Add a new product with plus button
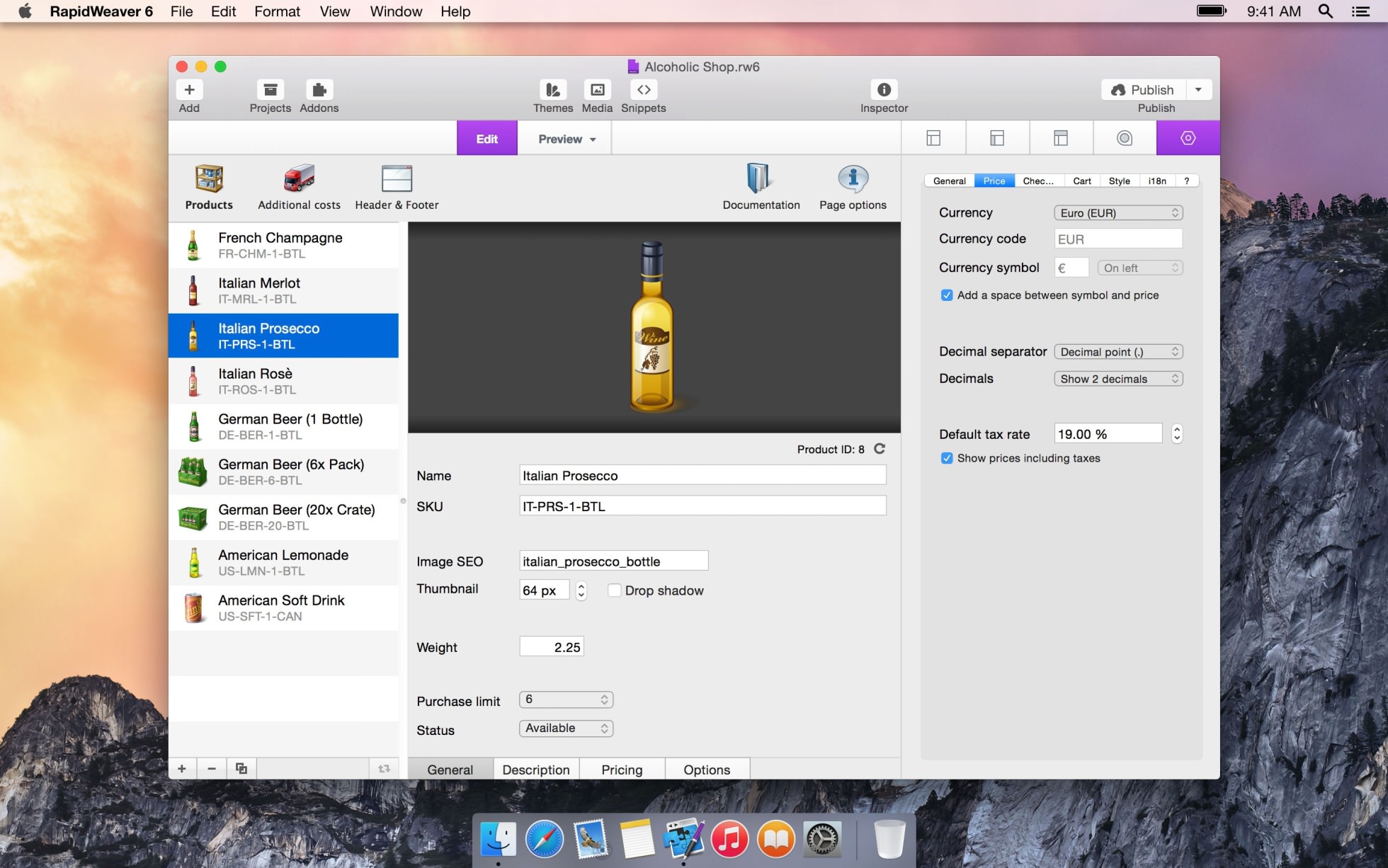The width and height of the screenshot is (1388, 868). 182,769
